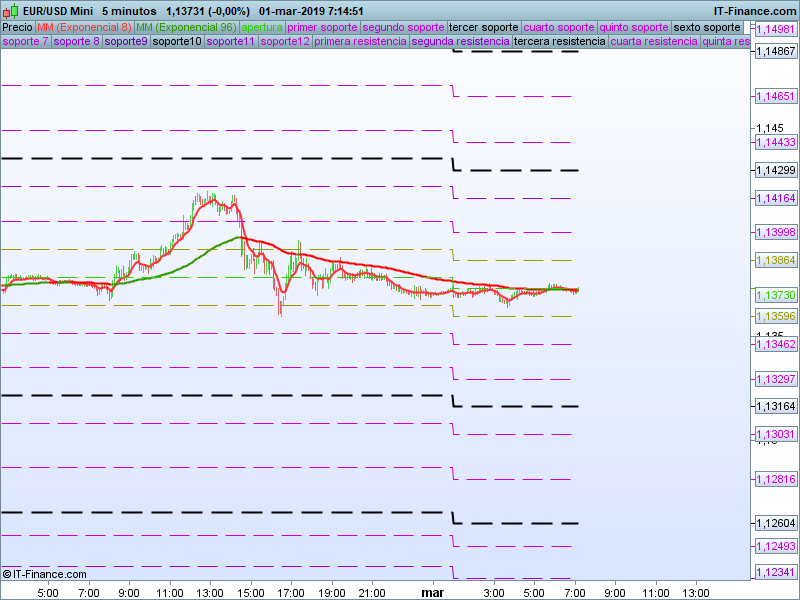Image resolution: width=800 pixels, height=600 pixels.
Task: Choose the sexto soporte label
Action: [707, 27]
